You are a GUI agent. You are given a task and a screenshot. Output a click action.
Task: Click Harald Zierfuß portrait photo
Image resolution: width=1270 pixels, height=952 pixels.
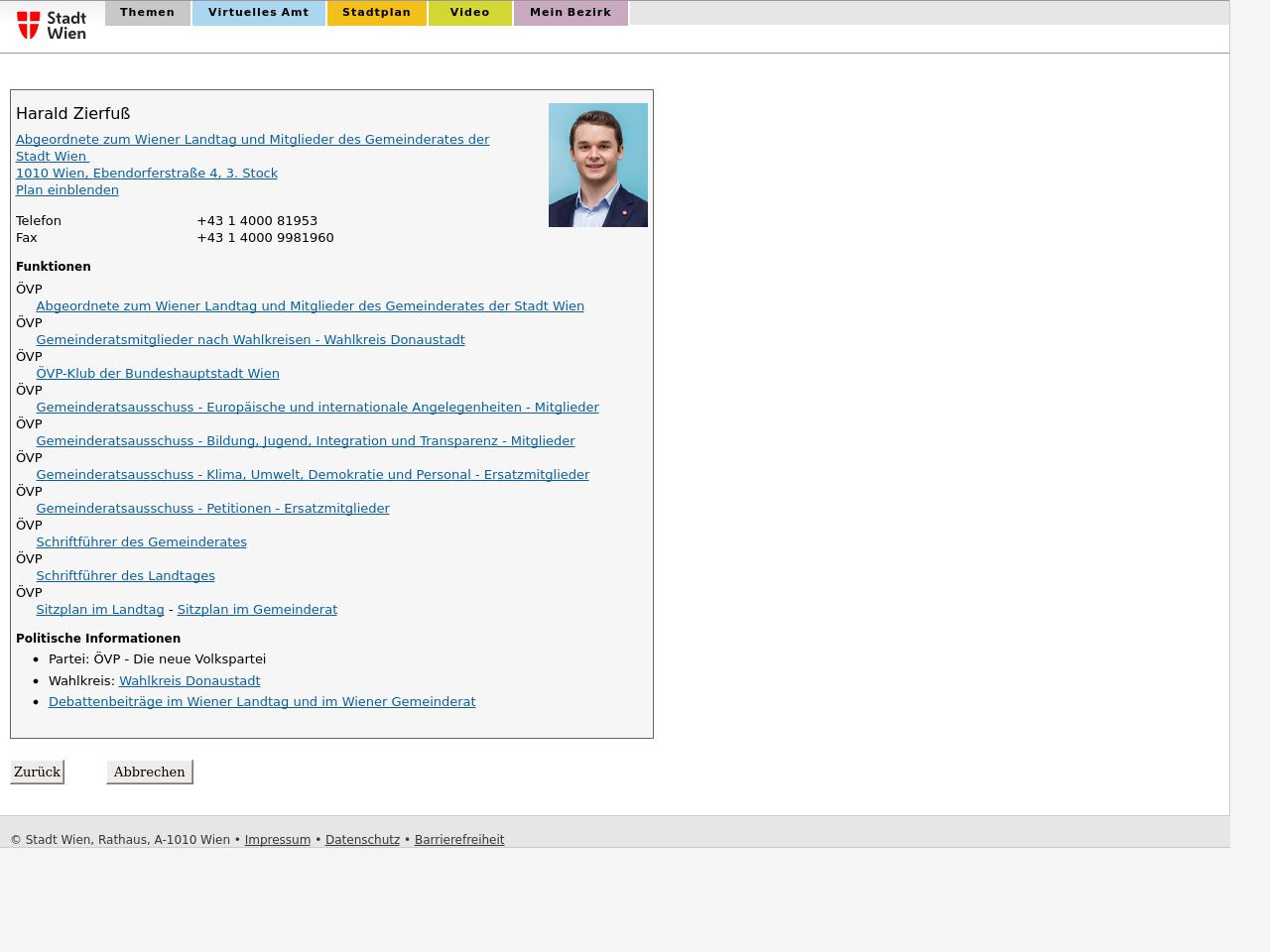point(598,165)
